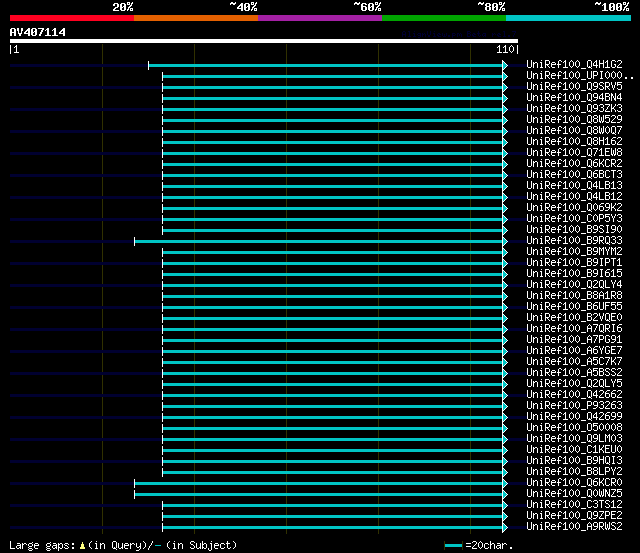Select the UniRef100_Q6KCR2 label
640x553 pixels.
pyautogui.click(x=574, y=164)
